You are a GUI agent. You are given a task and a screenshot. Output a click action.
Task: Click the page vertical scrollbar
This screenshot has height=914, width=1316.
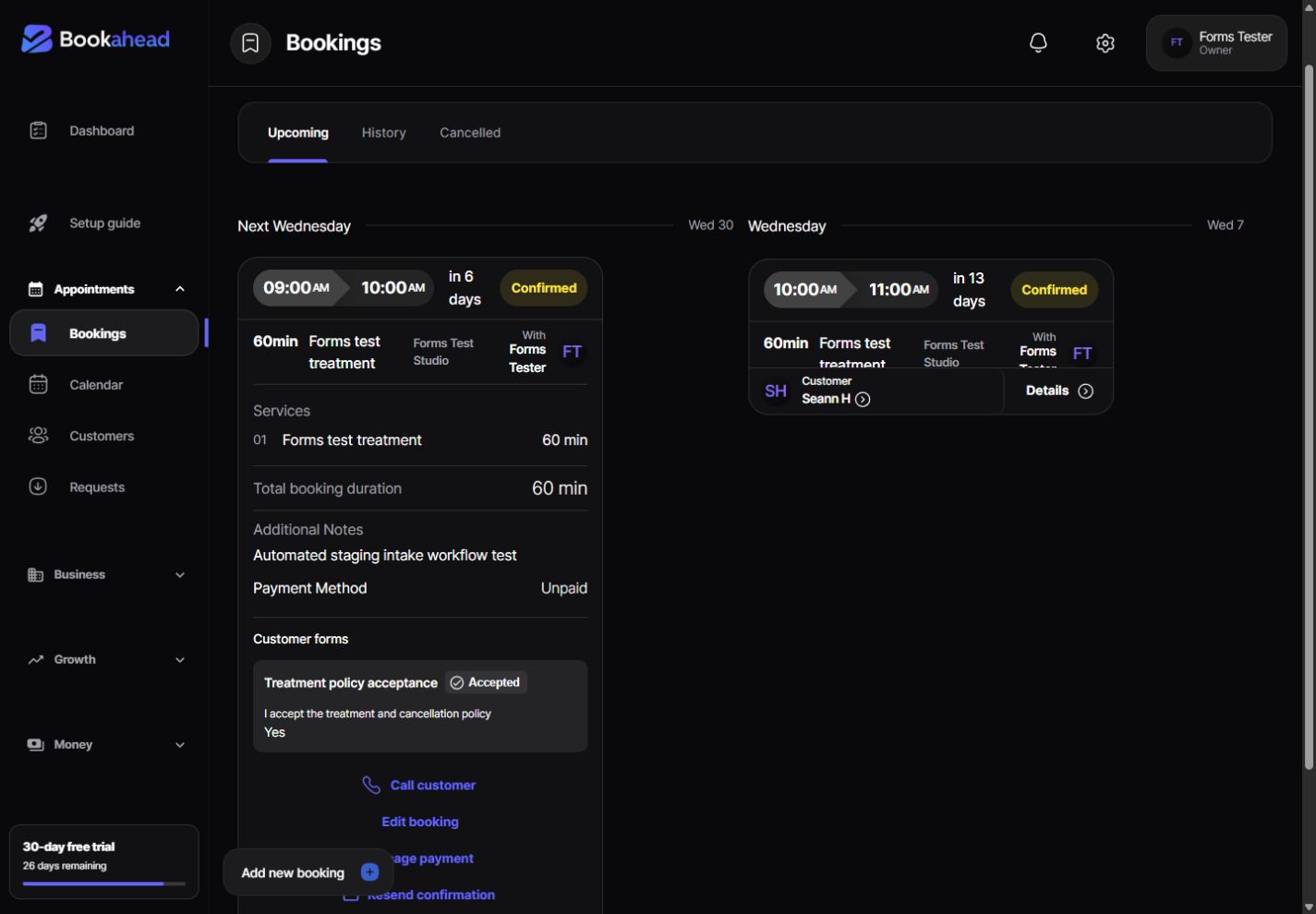pos(1308,415)
